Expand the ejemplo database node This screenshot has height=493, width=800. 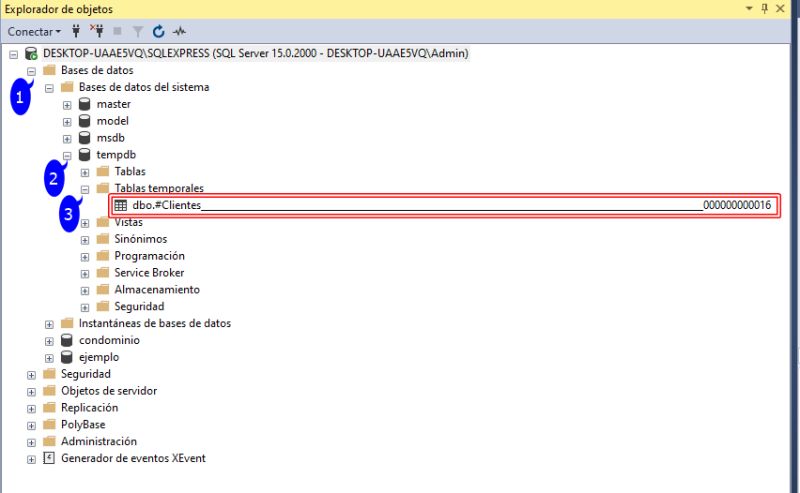click(49, 358)
